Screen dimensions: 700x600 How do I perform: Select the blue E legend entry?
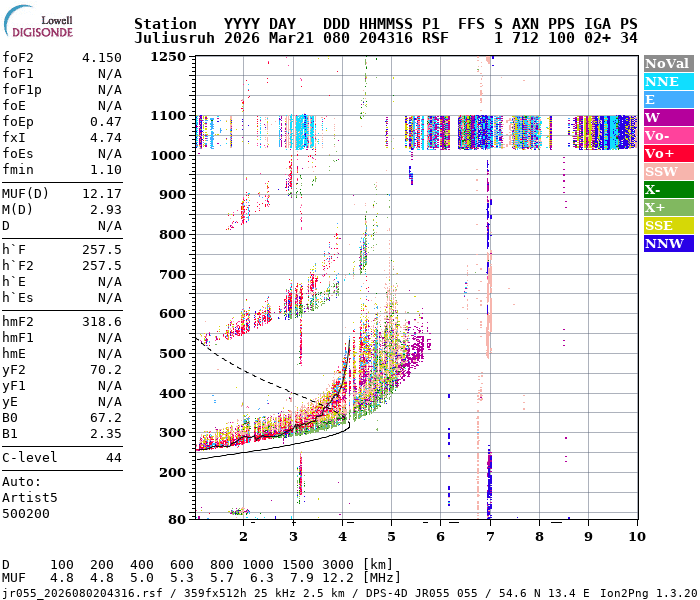668,99
